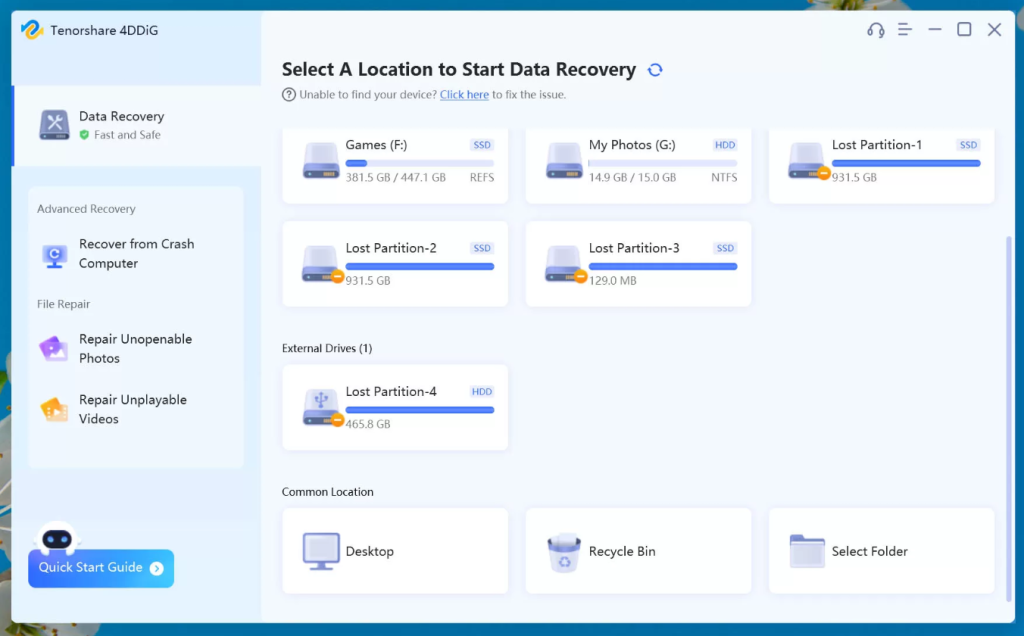Click the '465.8 GB' size text
The width and height of the screenshot is (1024, 636).
point(368,424)
